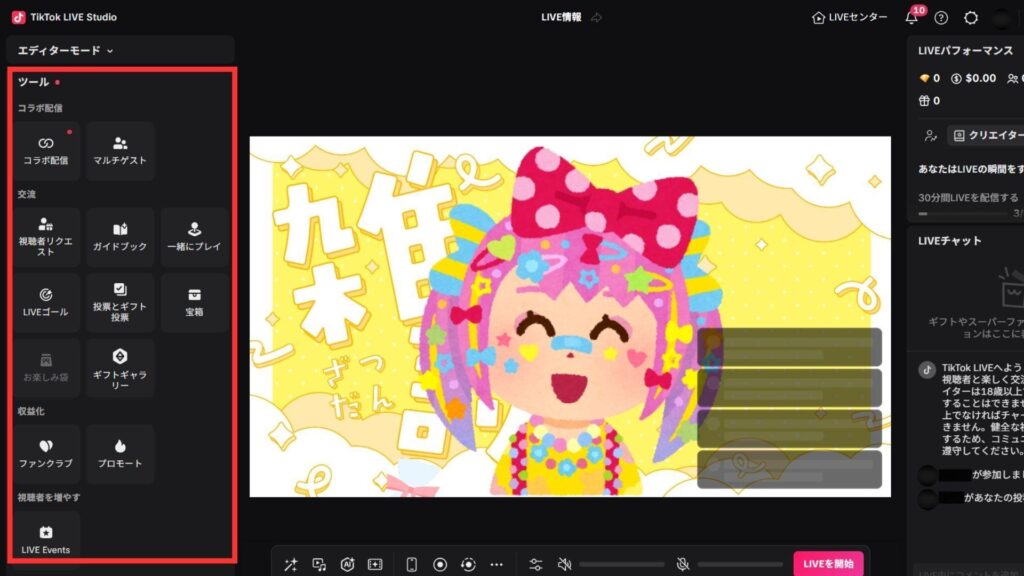Open the LIVEセンター link
1024x576 pixels.
(849, 18)
